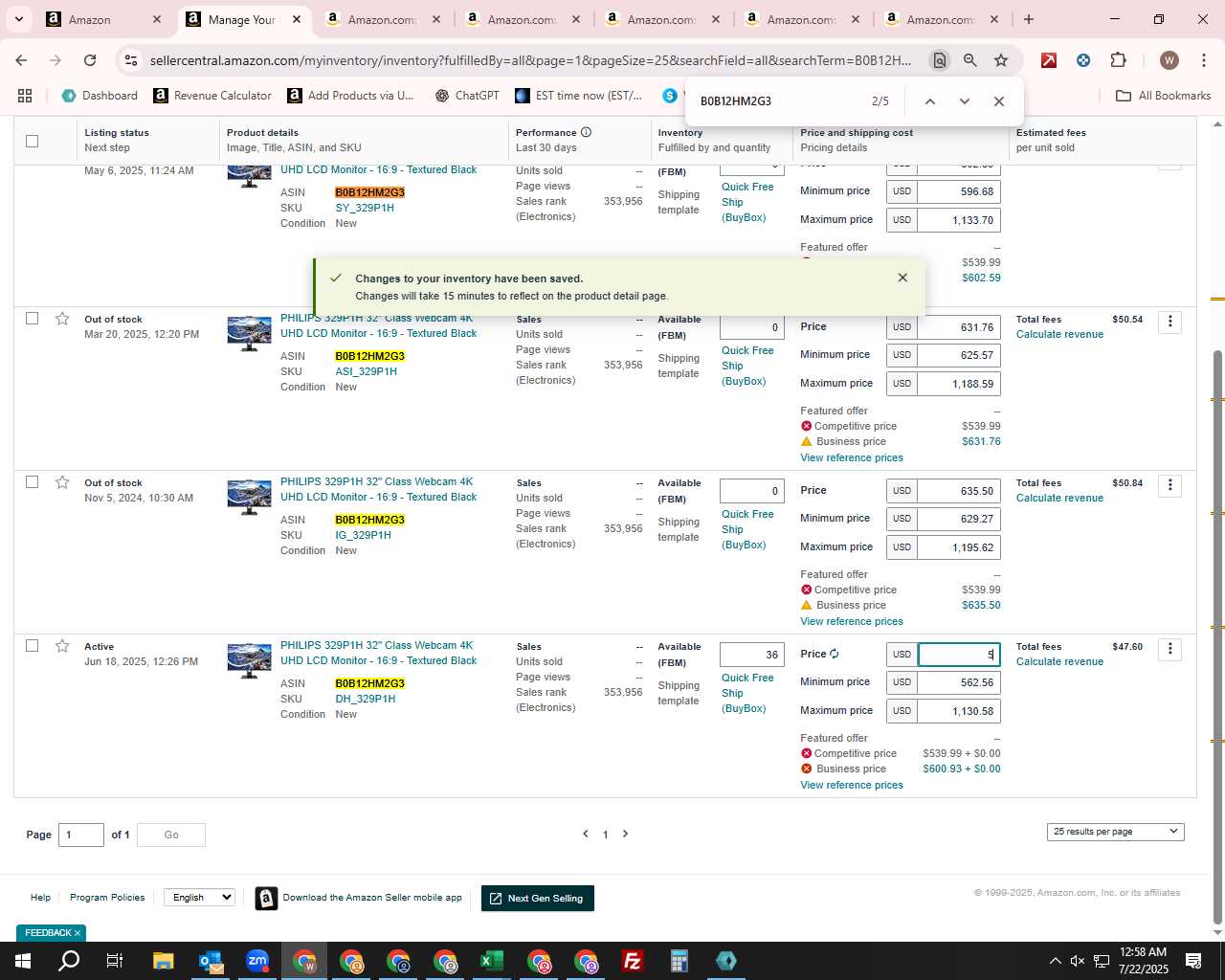1225x980 pixels.
Task: Open FileZilla from the taskbar
Action: [632, 961]
